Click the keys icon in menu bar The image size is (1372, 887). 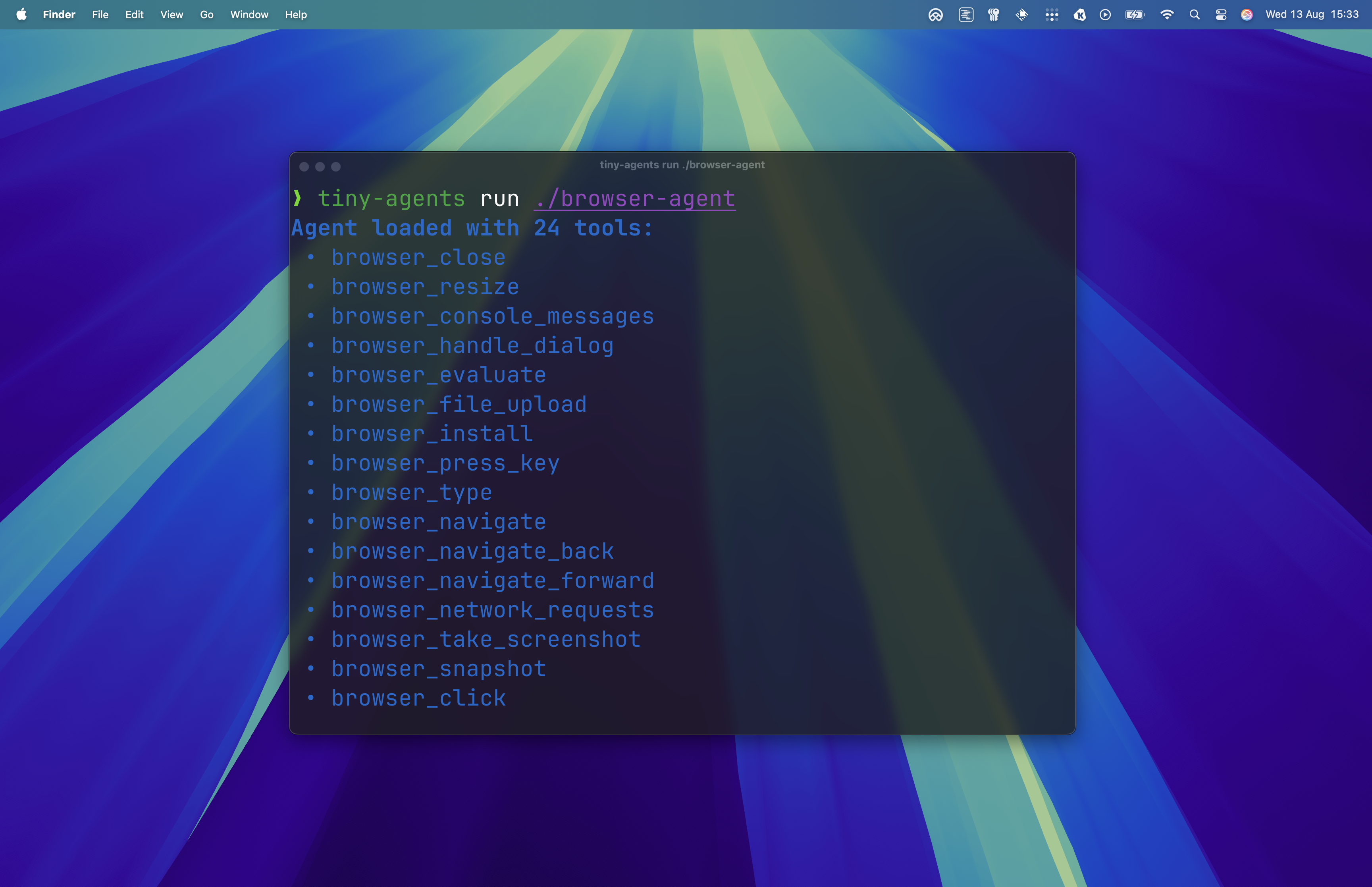coord(994,14)
